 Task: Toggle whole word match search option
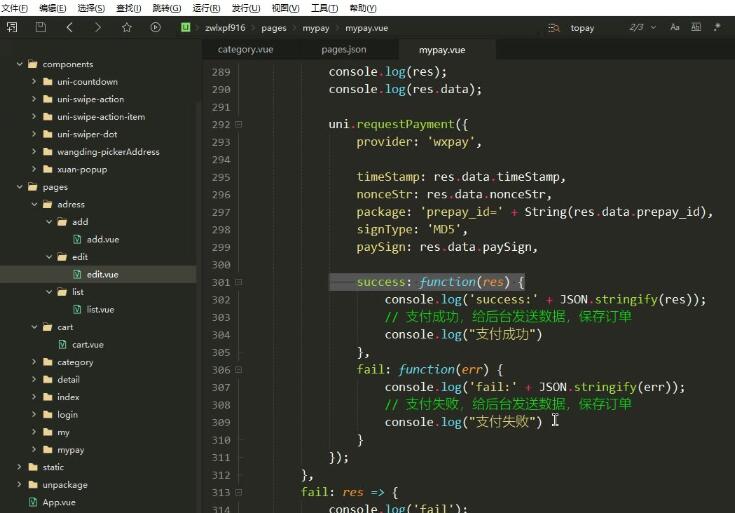(x=696, y=27)
